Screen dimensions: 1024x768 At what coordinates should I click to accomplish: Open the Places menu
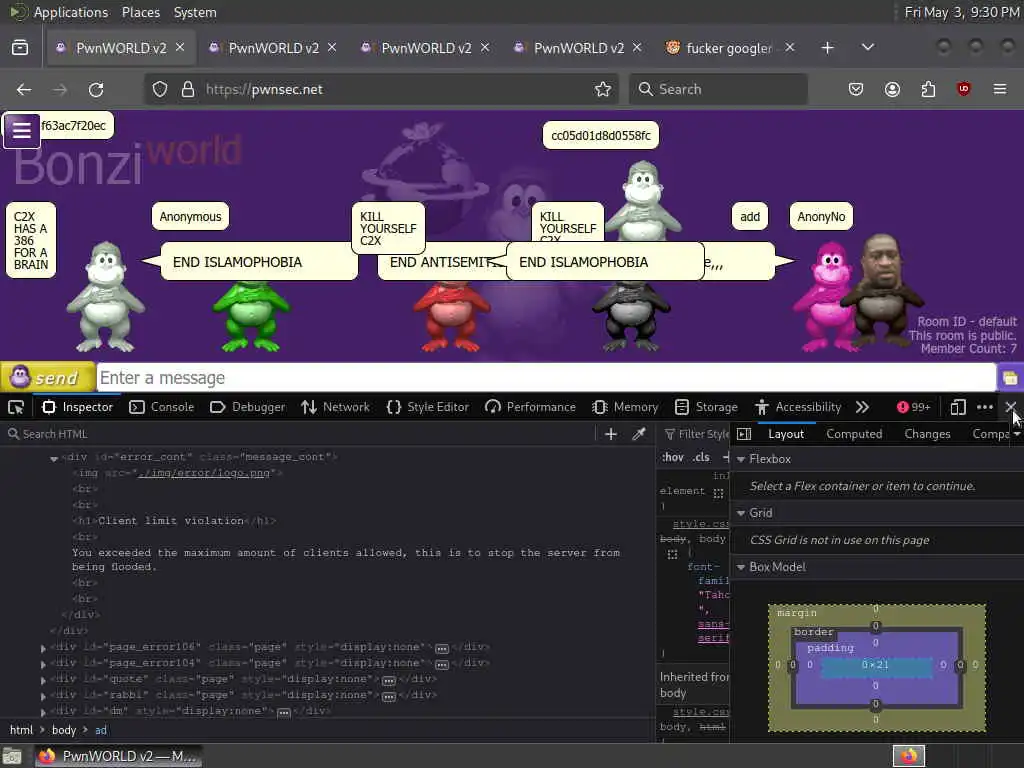(x=141, y=12)
